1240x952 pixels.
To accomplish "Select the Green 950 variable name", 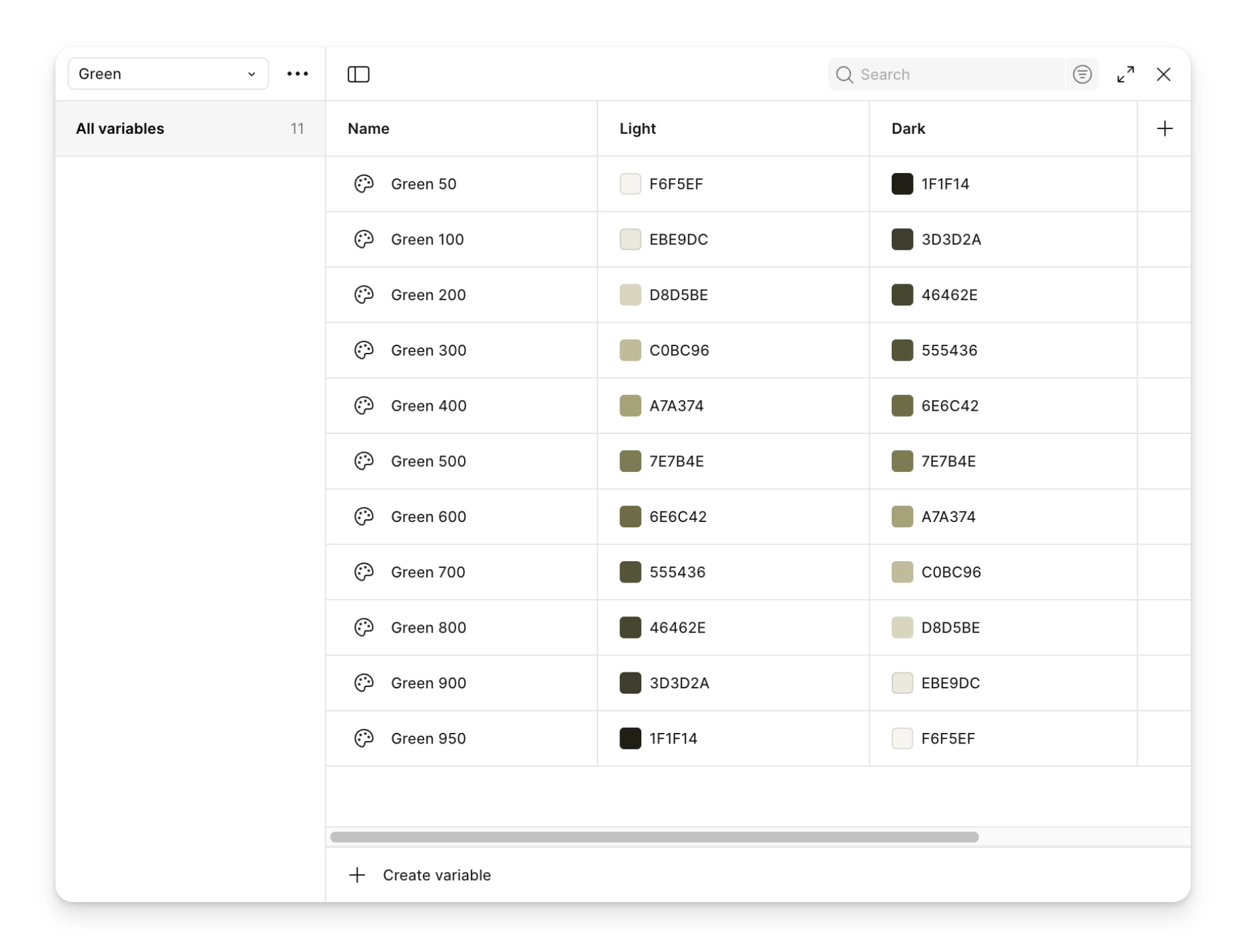I will 428,738.
